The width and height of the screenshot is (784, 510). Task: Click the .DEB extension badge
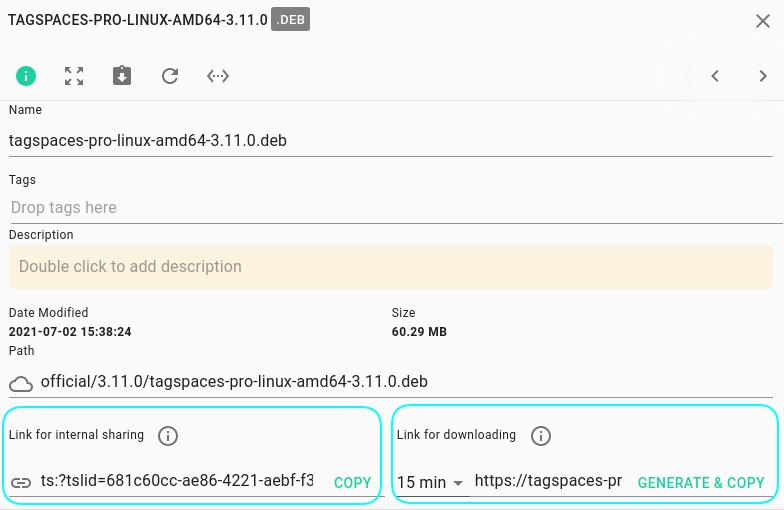click(x=290, y=20)
